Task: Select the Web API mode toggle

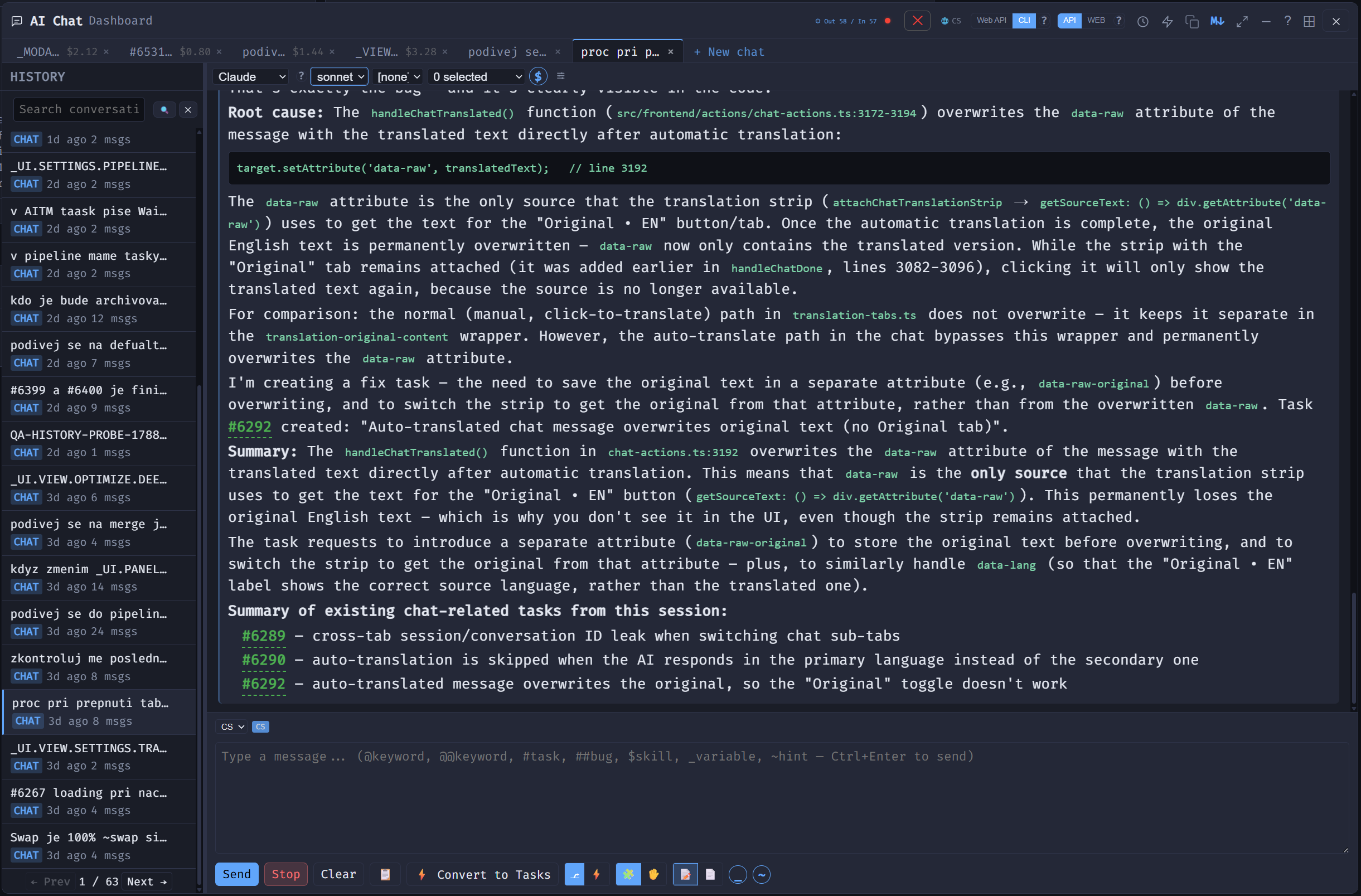Action: (x=991, y=20)
